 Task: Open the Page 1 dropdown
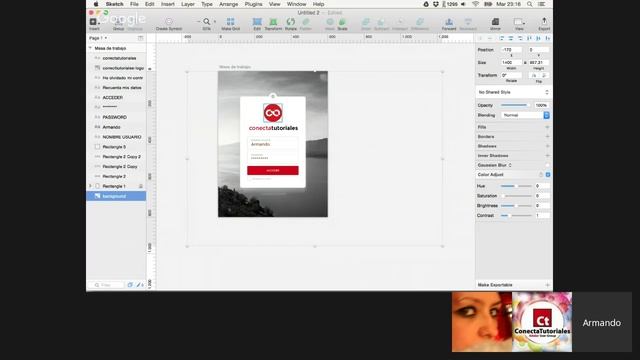98,38
